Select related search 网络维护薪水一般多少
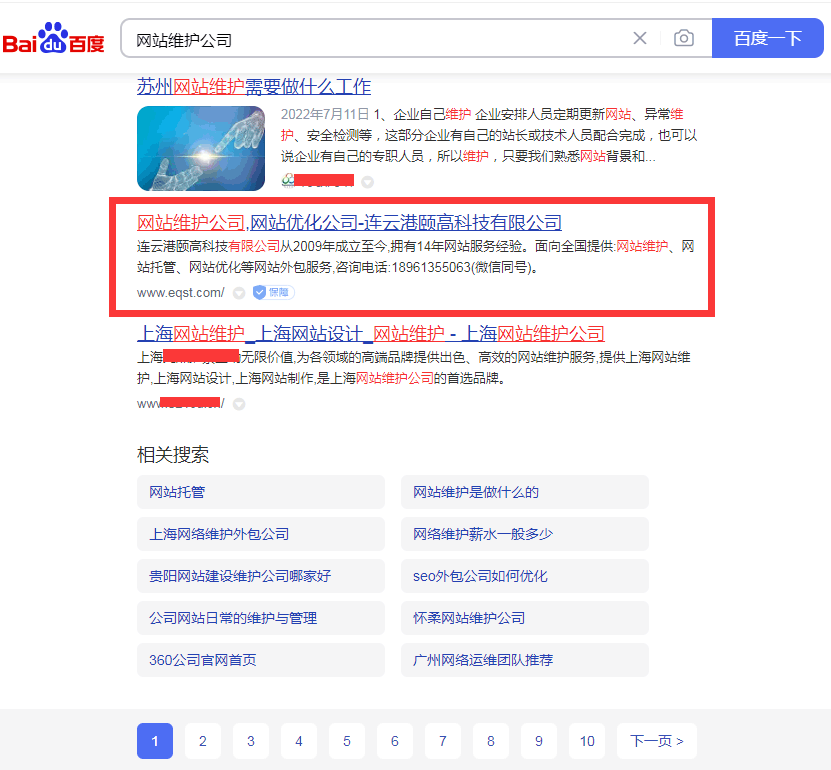831x770 pixels. (525, 534)
